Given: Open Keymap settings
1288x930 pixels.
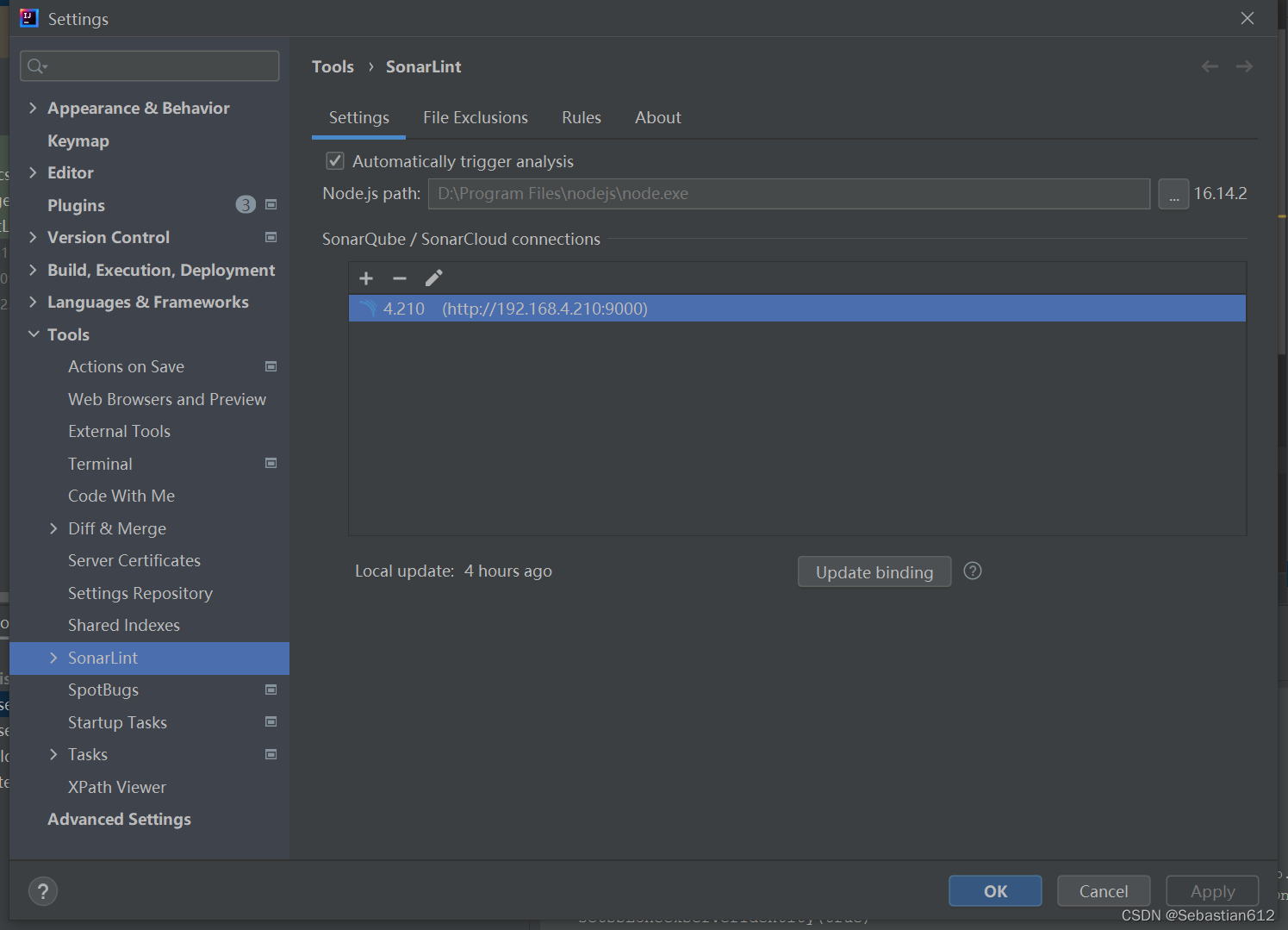Looking at the screenshot, I should click(78, 140).
